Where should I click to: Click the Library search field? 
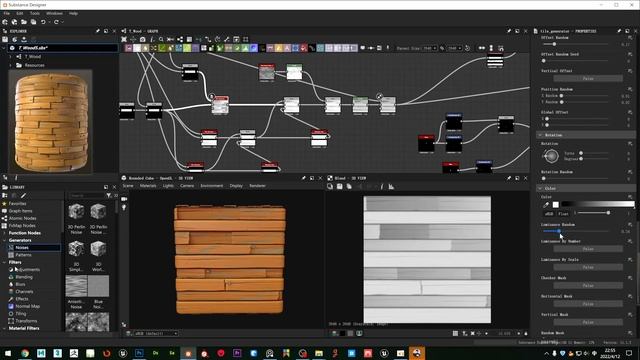click(x=86, y=196)
